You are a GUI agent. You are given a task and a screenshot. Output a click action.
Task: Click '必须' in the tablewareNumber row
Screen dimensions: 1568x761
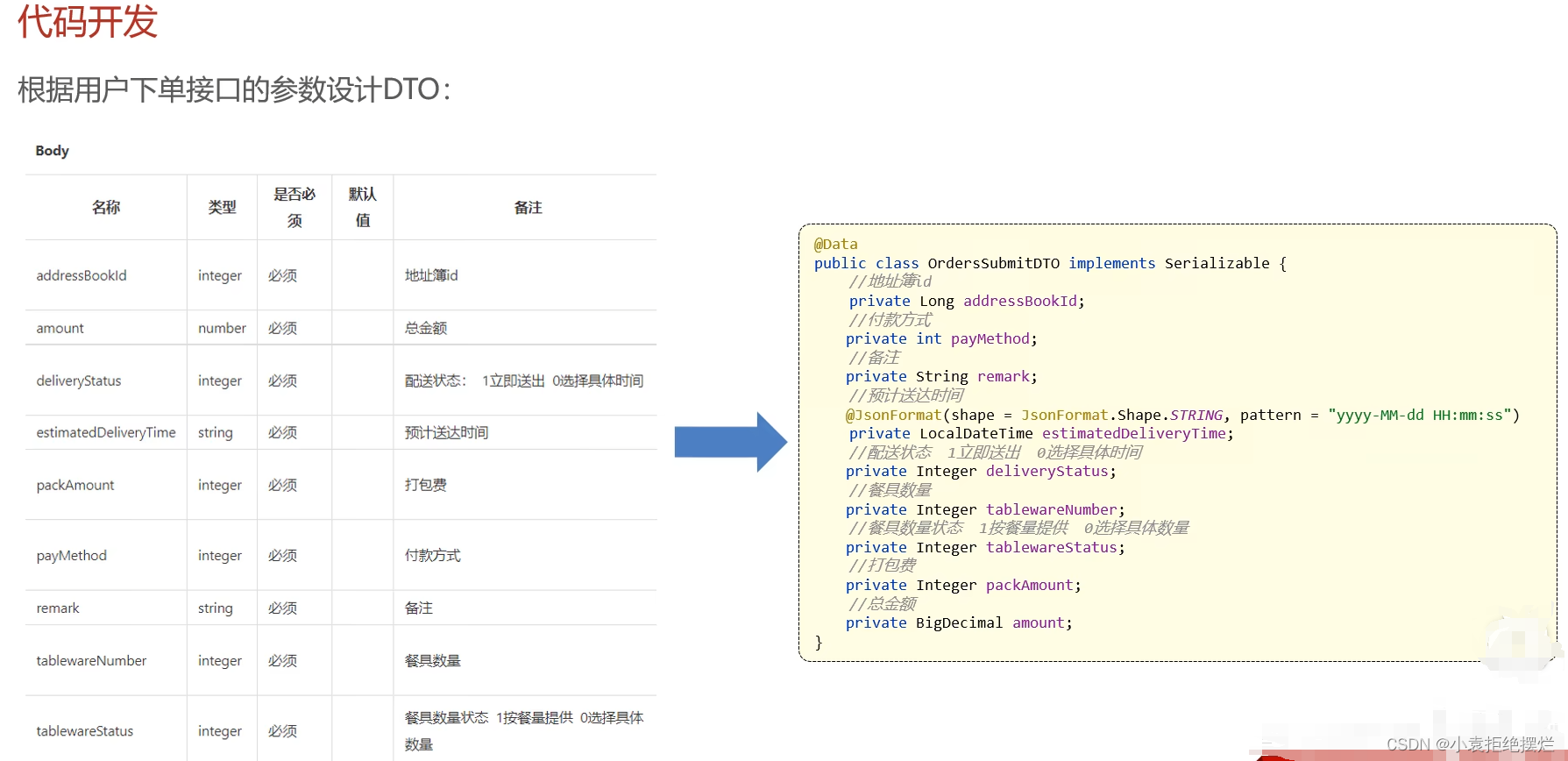(282, 660)
